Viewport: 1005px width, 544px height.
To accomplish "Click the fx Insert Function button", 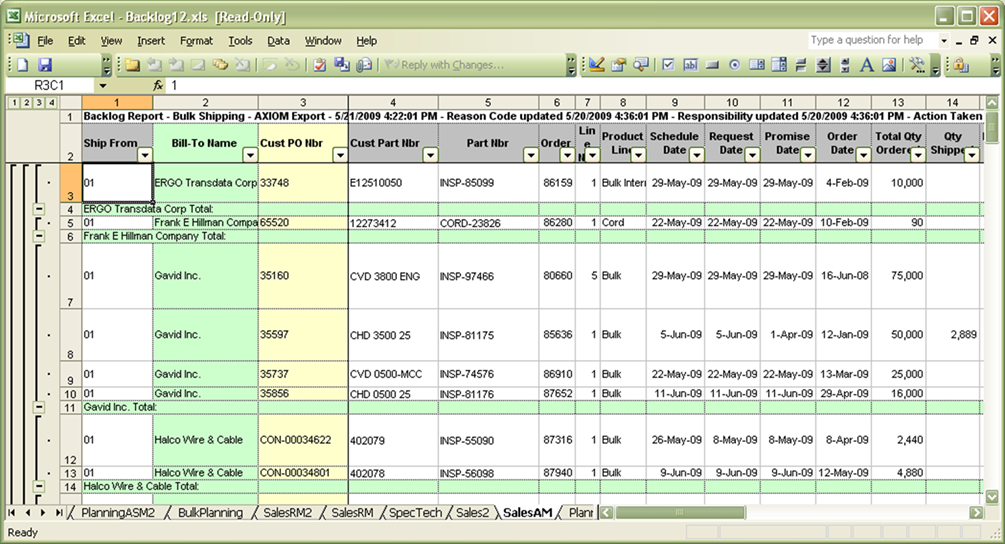I will click(x=158, y=85).
